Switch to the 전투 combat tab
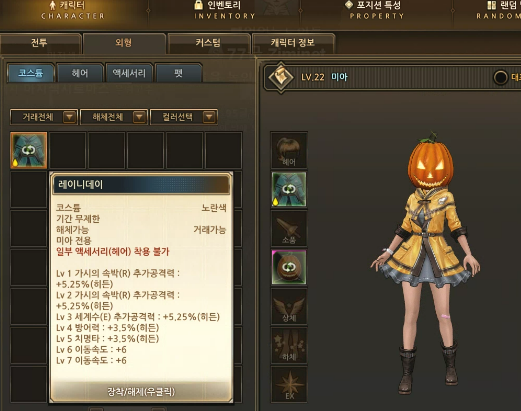The image size is (521, 411). [x=40, y=43]
